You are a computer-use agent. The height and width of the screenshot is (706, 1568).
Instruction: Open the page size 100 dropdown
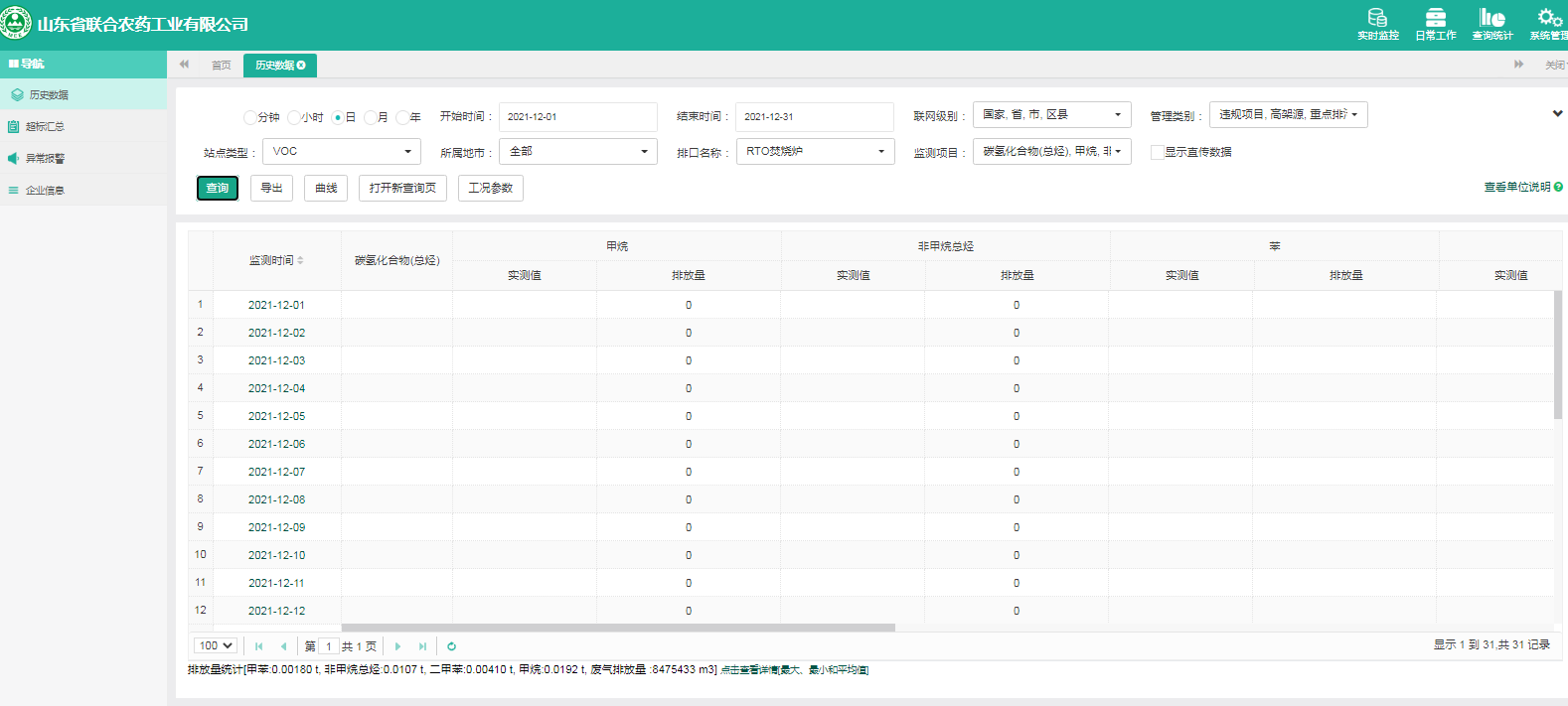pos(216,645)
